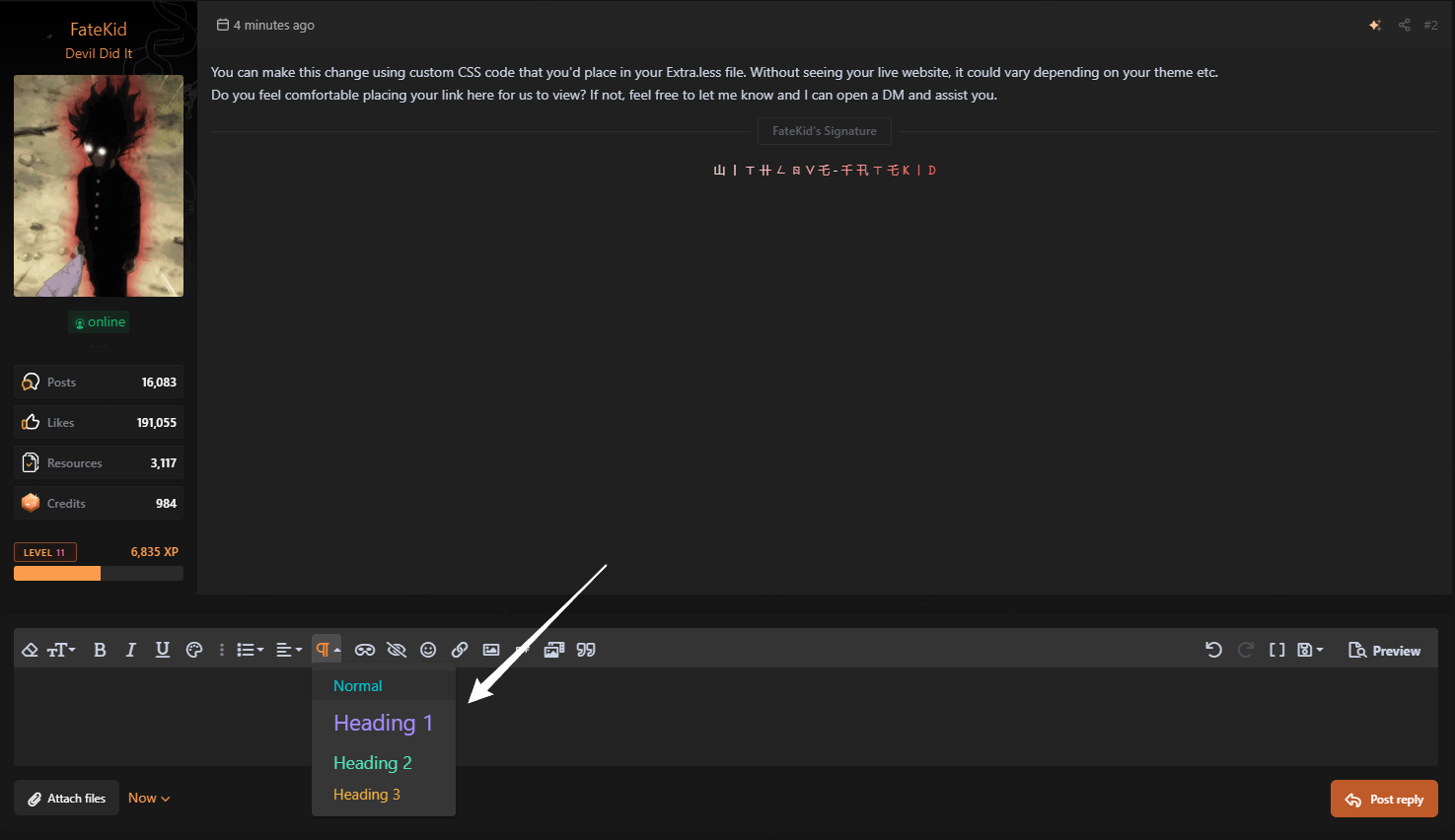Click the signature stylized text line

[825, 170]
